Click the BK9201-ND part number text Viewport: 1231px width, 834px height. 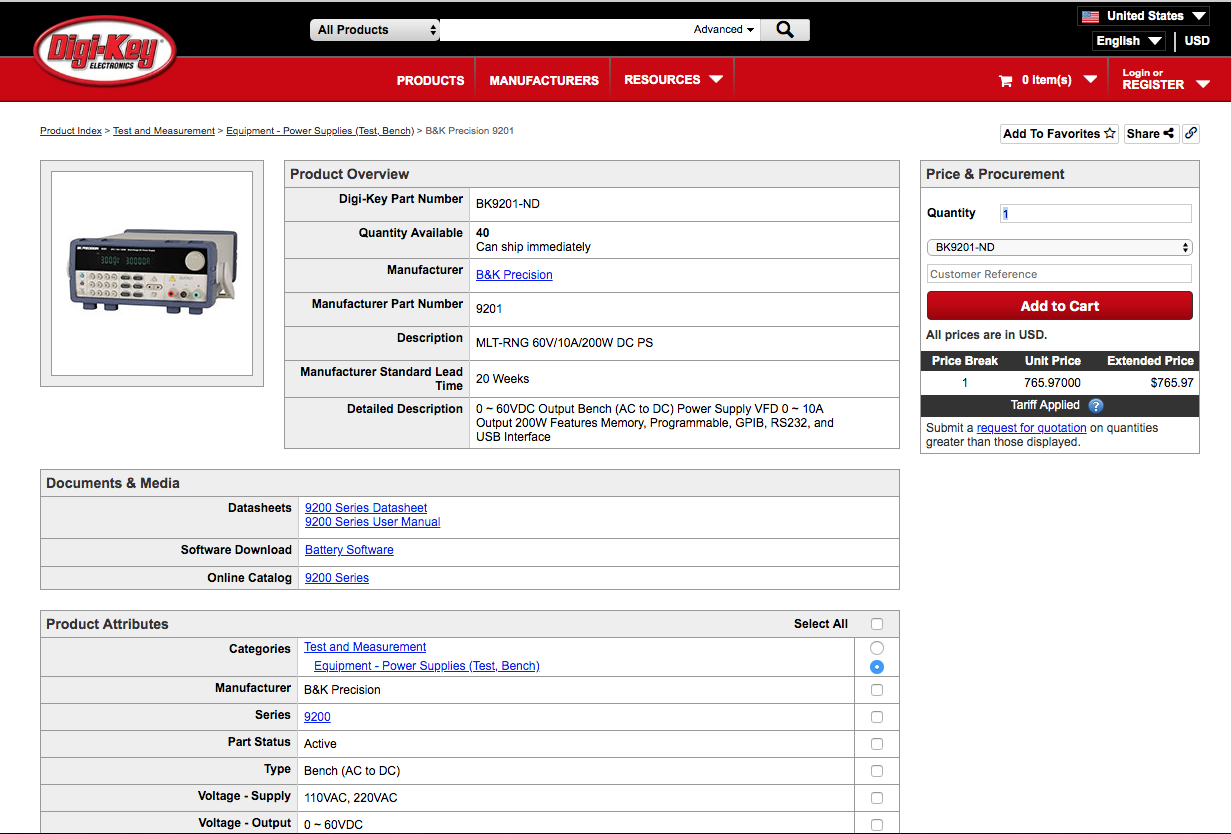click(508, 204)
